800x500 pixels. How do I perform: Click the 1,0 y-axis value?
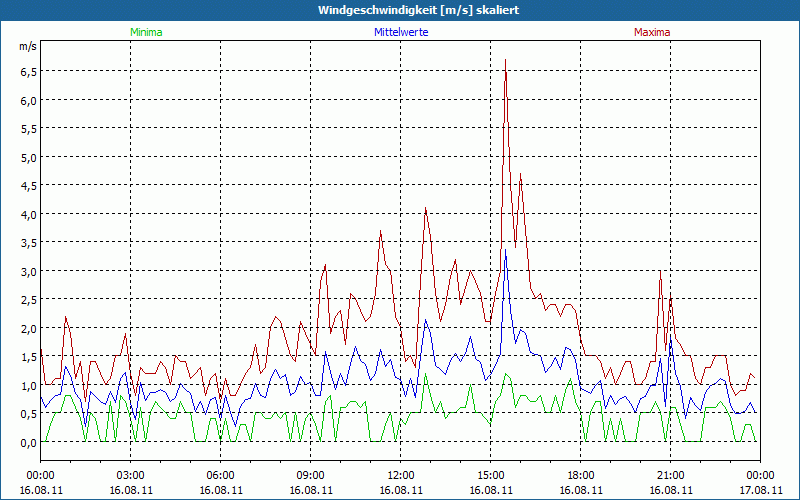[29, 386]
